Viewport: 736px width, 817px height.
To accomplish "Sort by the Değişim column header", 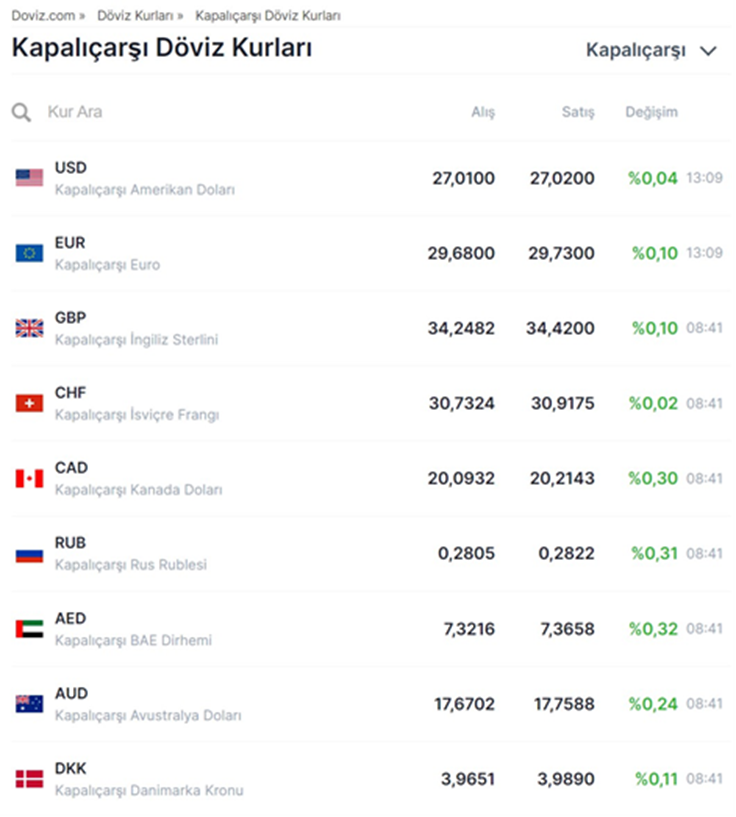I will click(x=651, y=112).
